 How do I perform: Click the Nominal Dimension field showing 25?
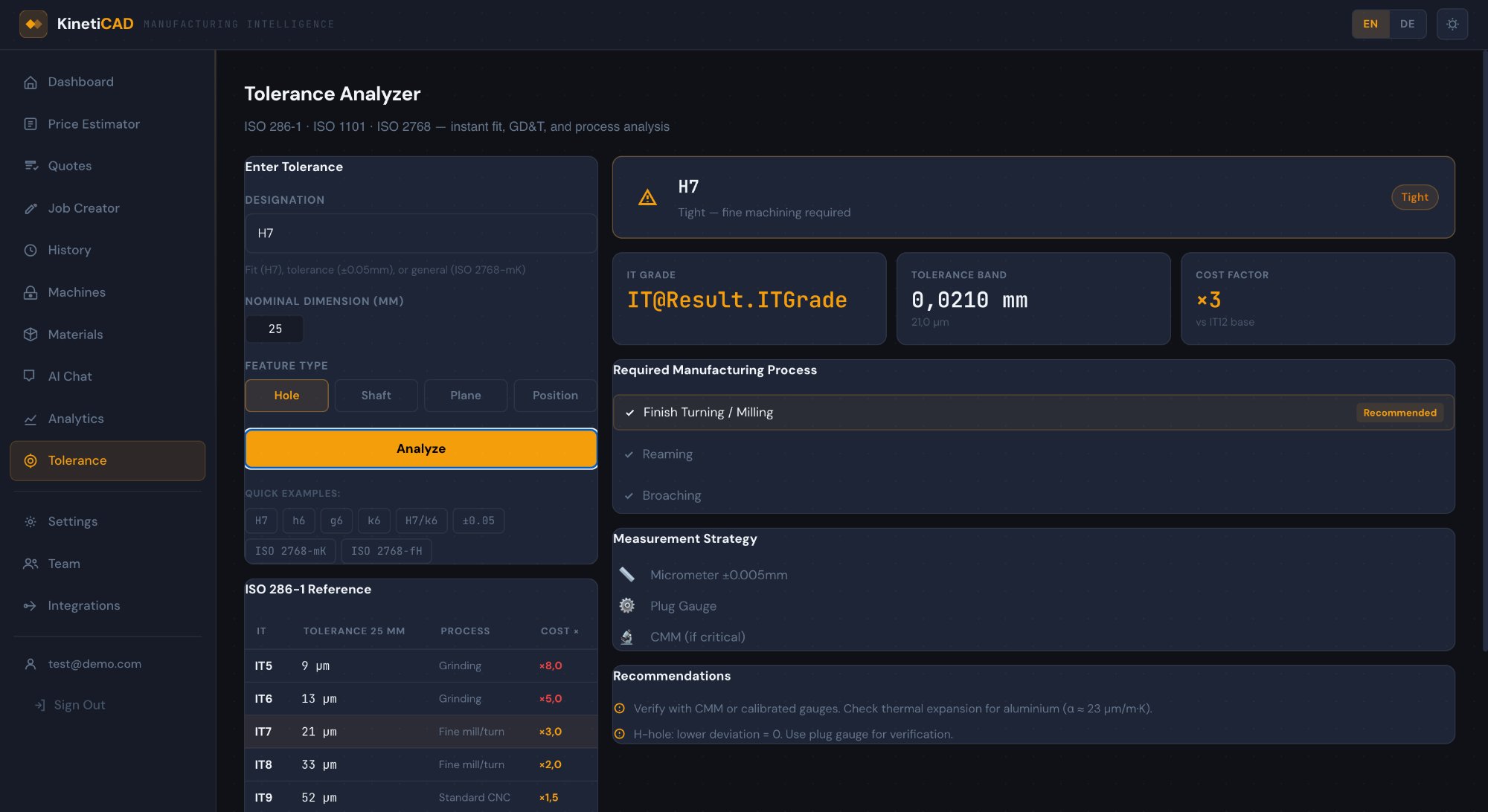(275, 329)
